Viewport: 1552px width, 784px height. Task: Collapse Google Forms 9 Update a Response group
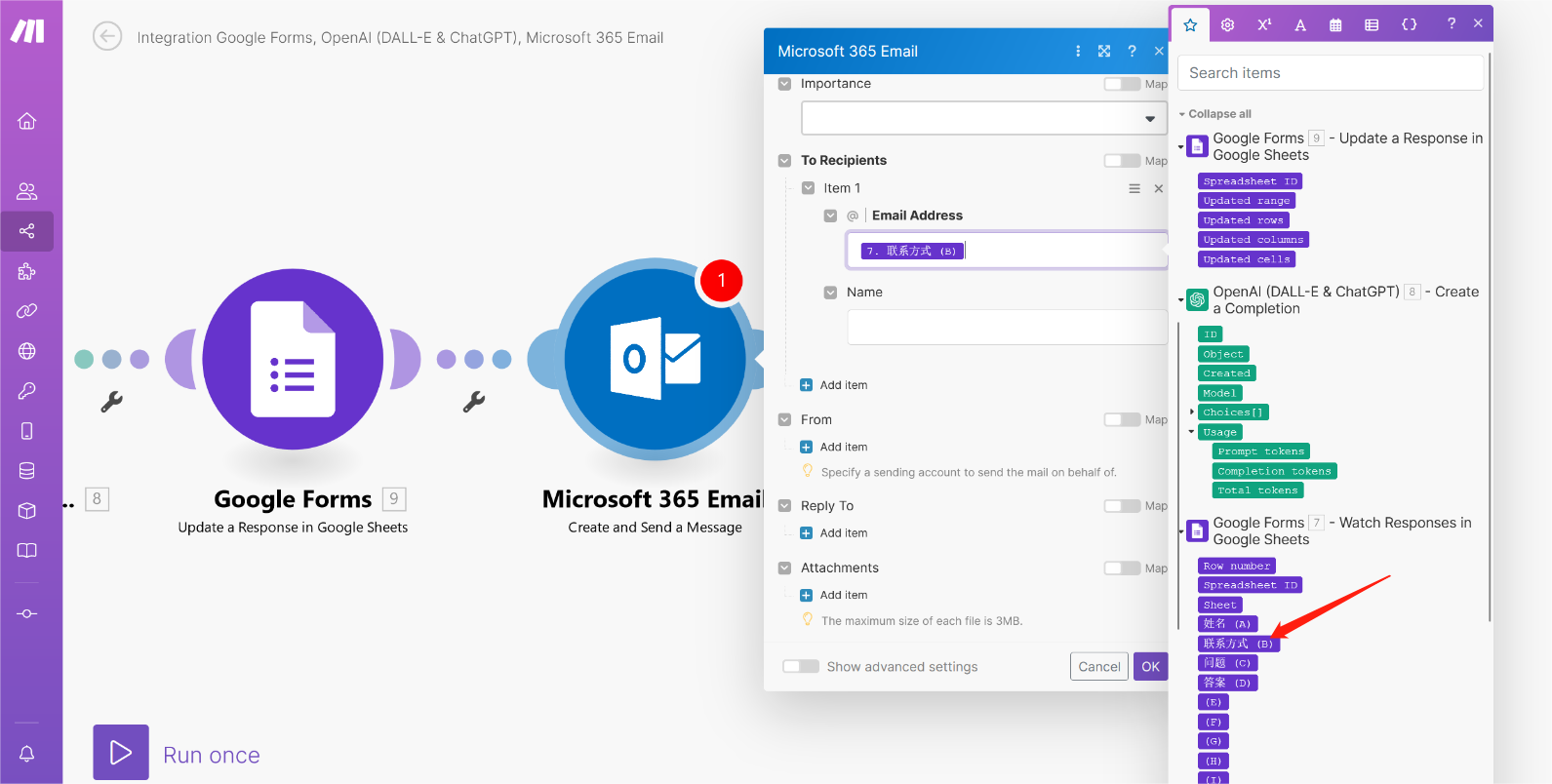(1181, 147)
